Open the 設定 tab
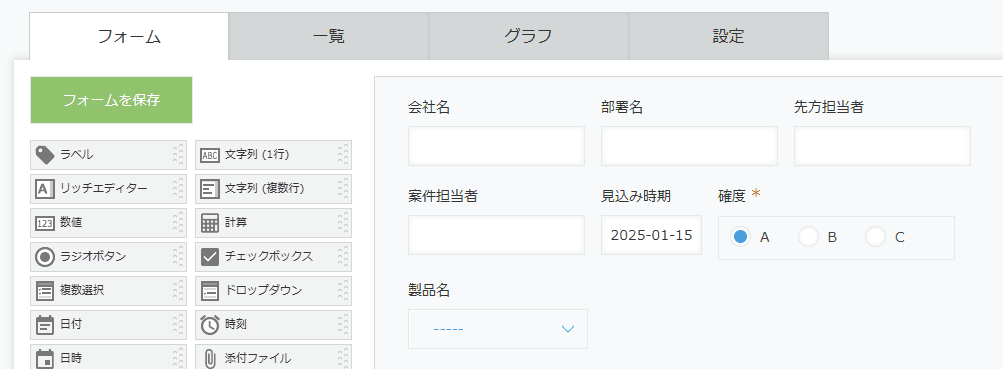Image resolution: width=1003 pixels, height=369 pixels. tap(729, 36)
